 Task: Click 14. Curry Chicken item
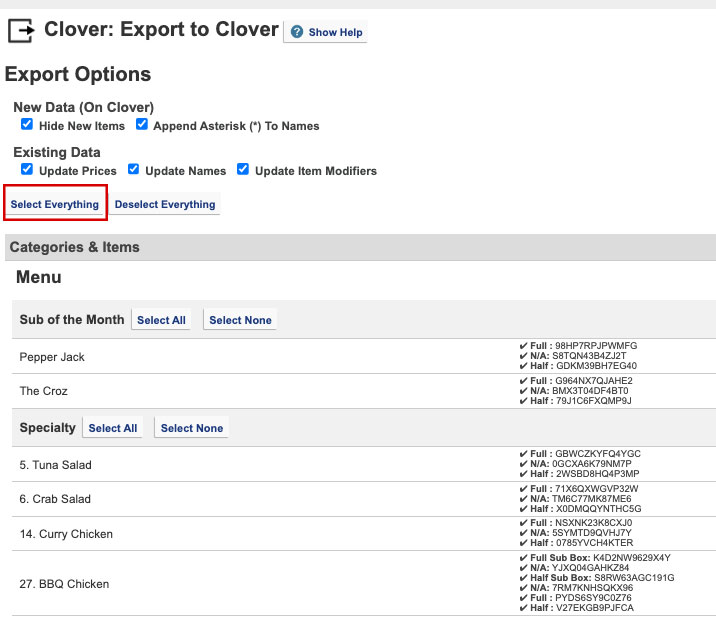(x=66, y=533)
